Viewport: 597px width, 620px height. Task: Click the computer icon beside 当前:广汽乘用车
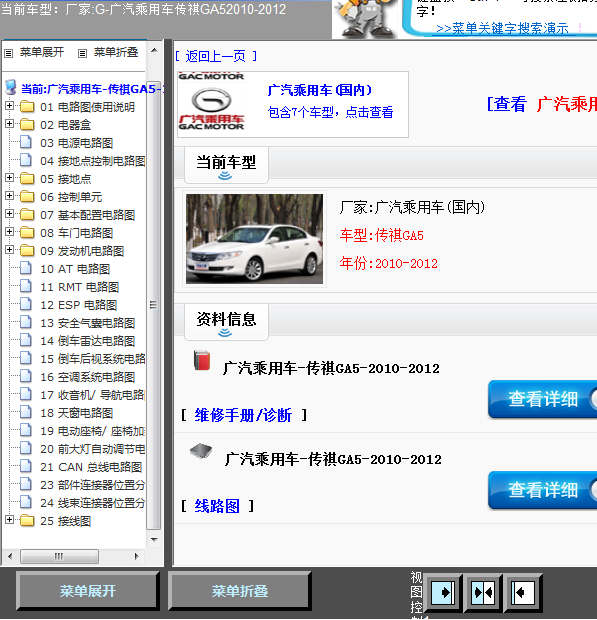pyautogui.click(x=11, y=88)
